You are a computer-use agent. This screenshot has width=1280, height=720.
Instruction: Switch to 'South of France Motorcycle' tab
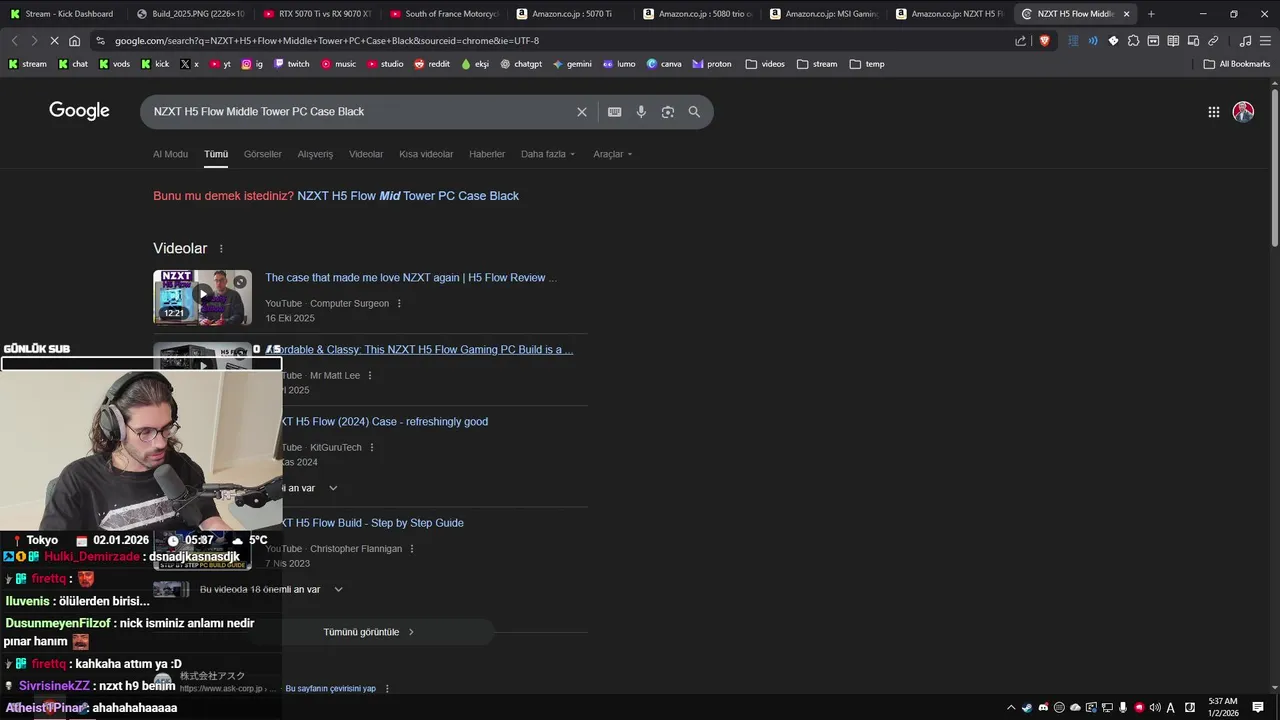443,14
